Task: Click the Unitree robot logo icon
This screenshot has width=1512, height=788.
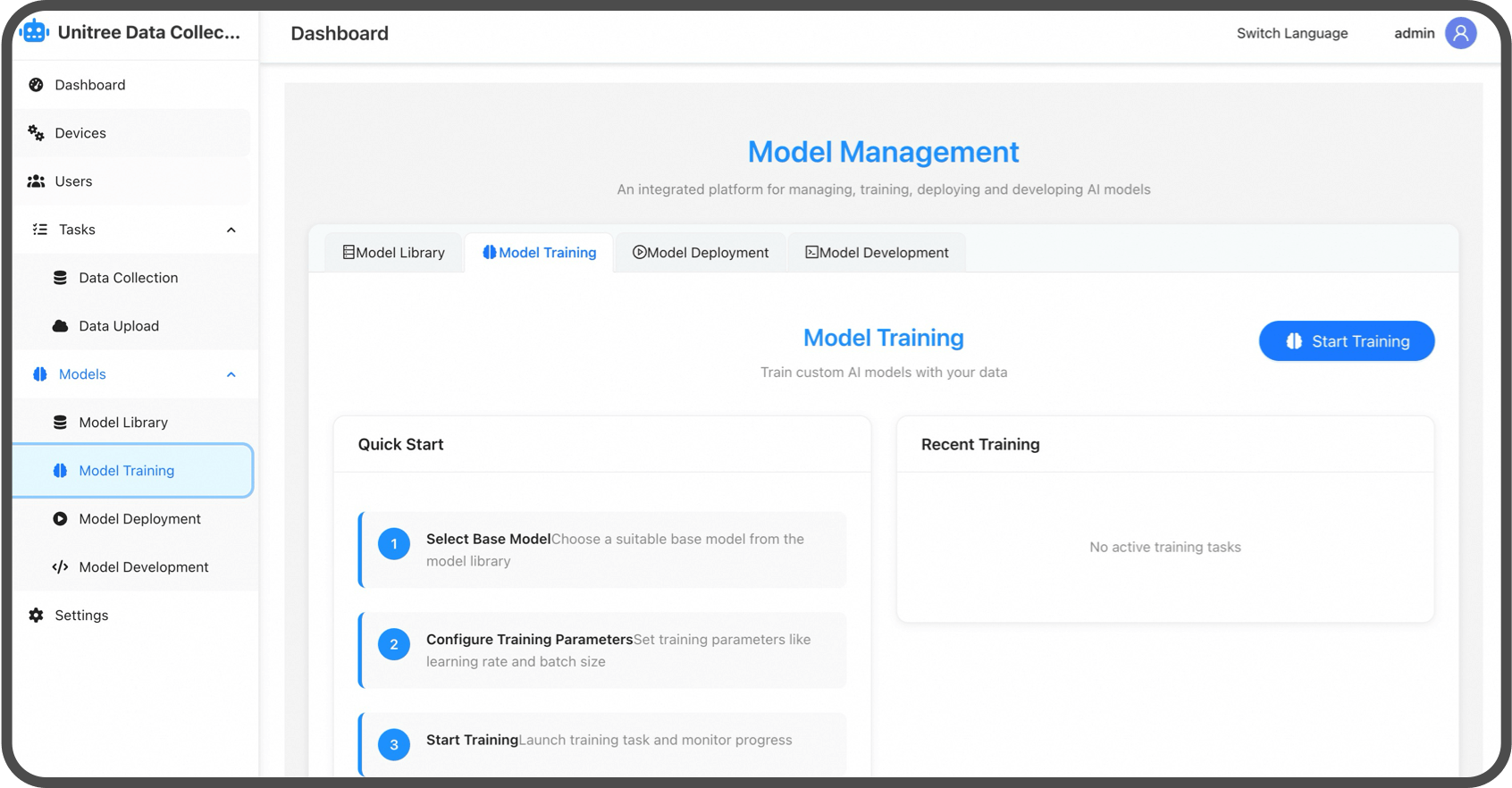Action: [34, 32]
